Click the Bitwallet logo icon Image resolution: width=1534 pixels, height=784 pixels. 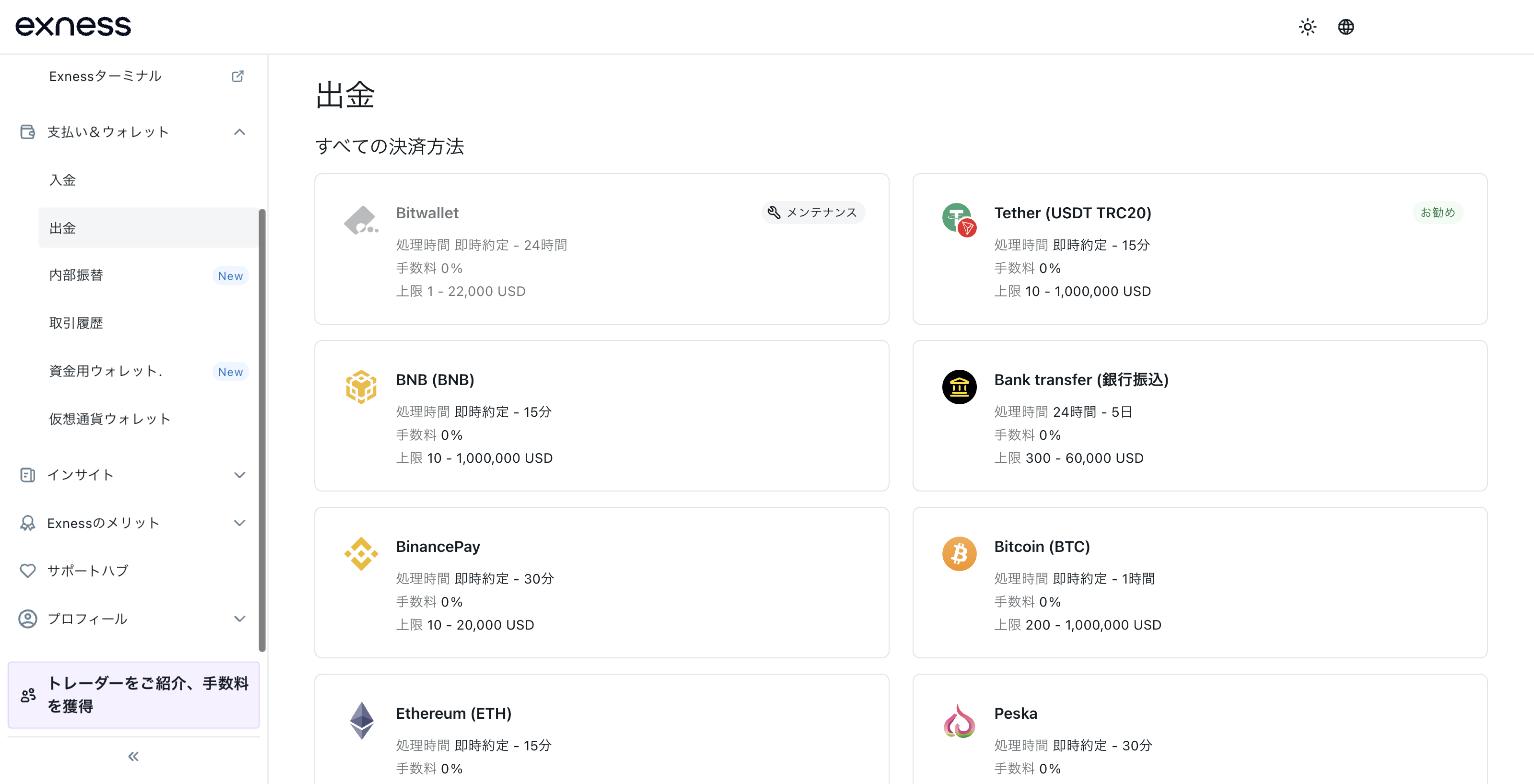pyautogui.click(x=361, y=220)
